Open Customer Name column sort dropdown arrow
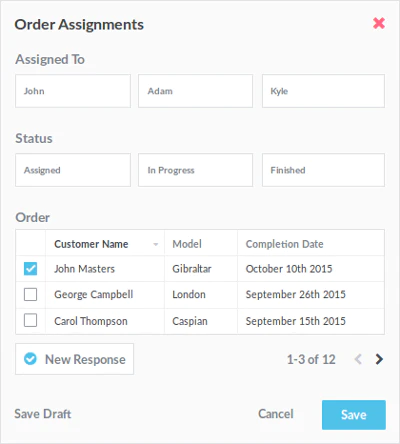Viewport: 400px width, 444px height. click(155, 244)
